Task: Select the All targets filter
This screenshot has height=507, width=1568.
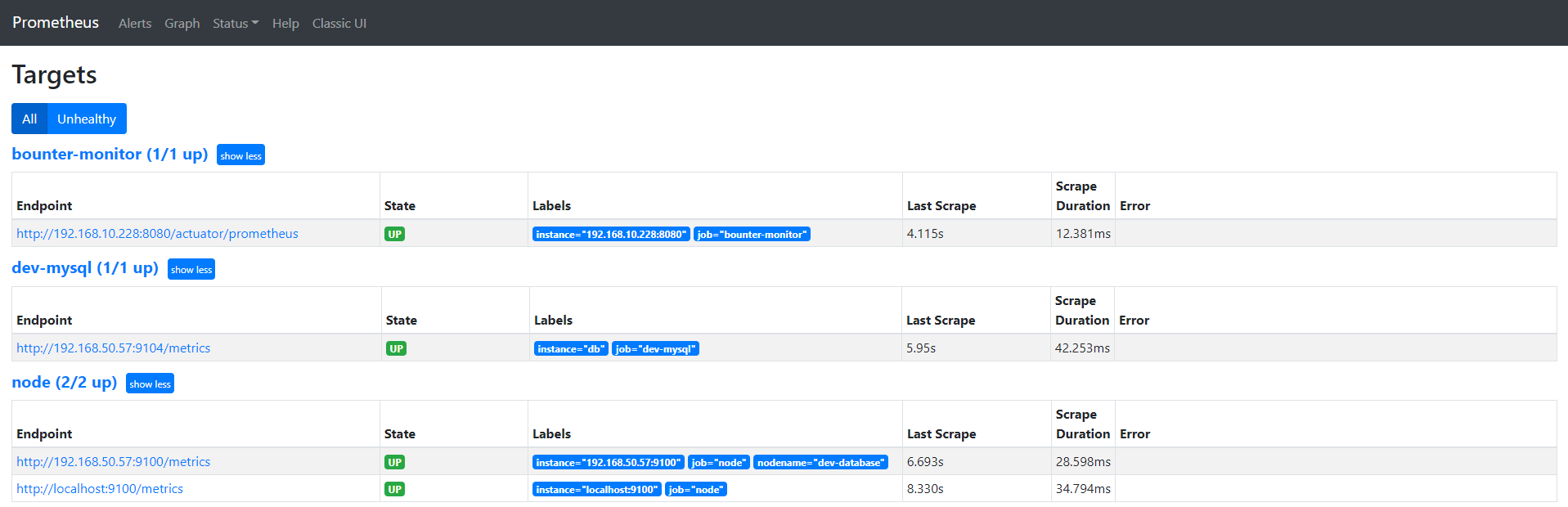Action: click(x=29, y=119)
